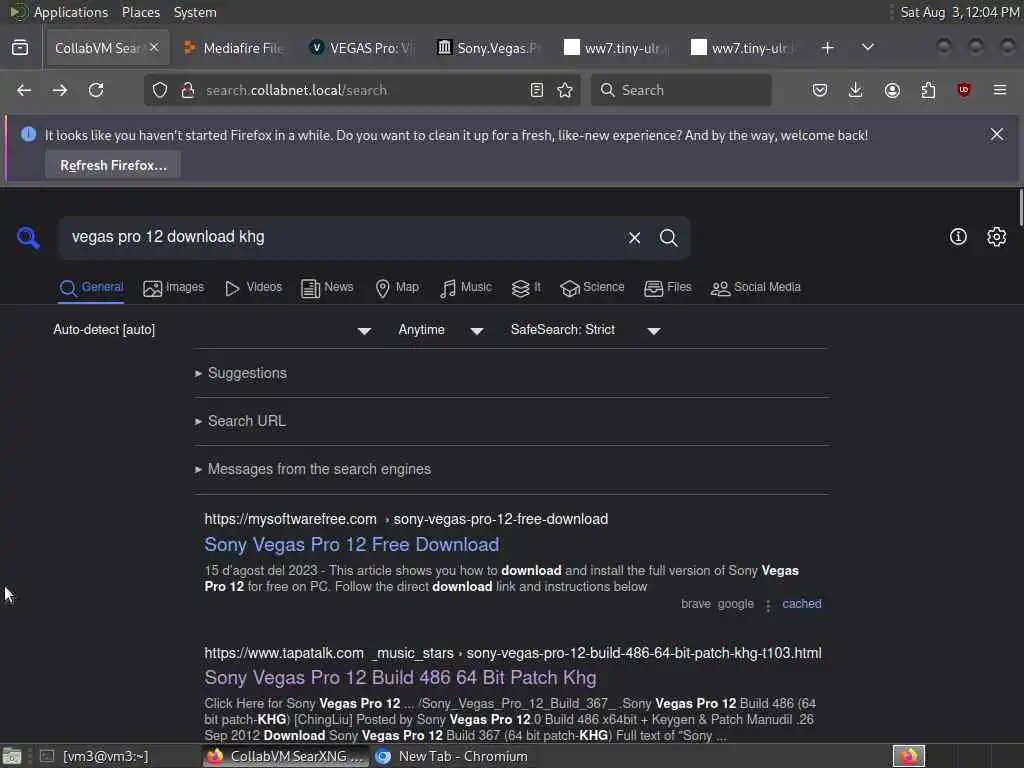This screenshot has width=1024, height=768.
Task: Switch to the VEGAS Pro tab
Action: [x=362, y=48]
